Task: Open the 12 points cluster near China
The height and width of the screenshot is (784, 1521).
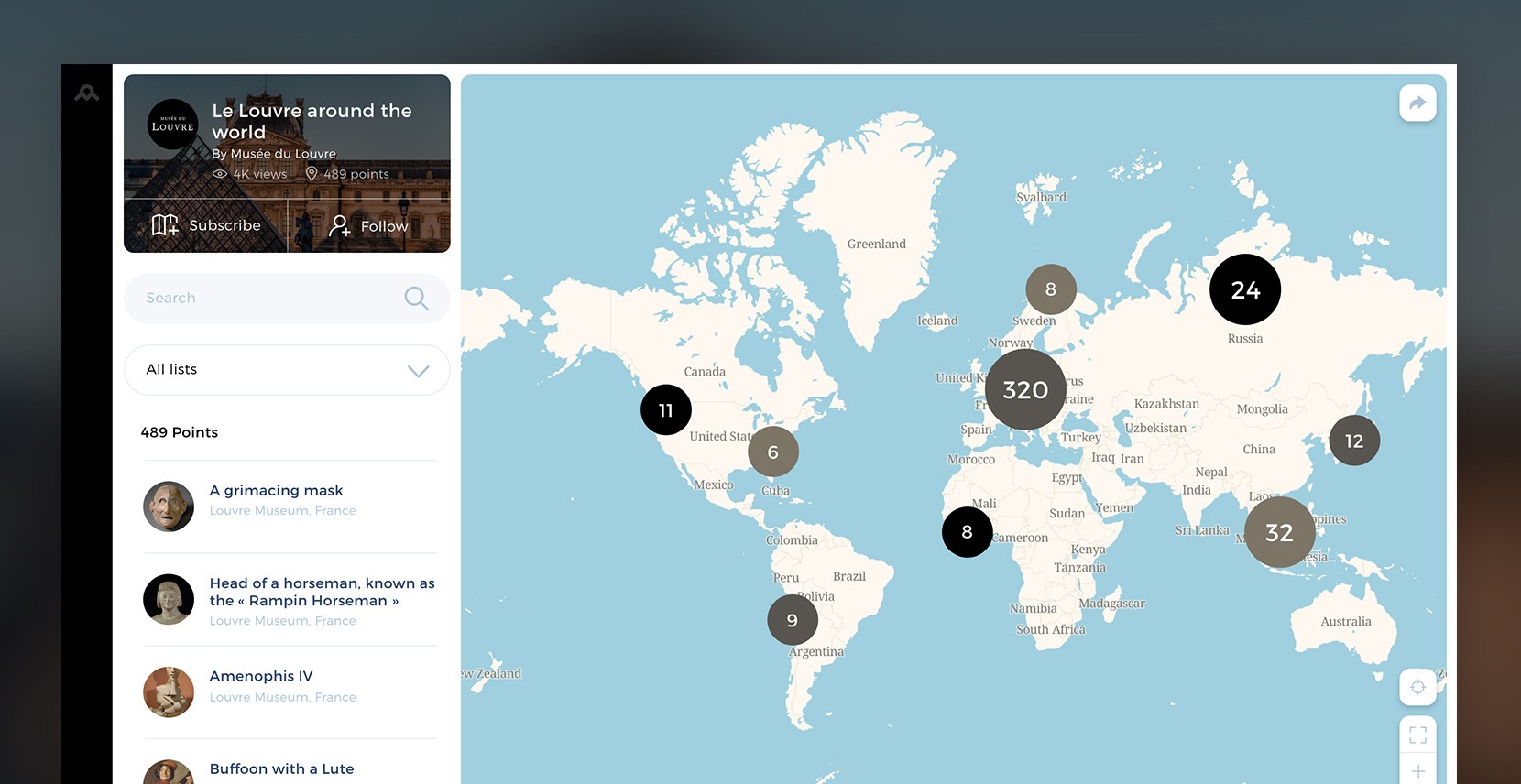Action: (1354, 441)
